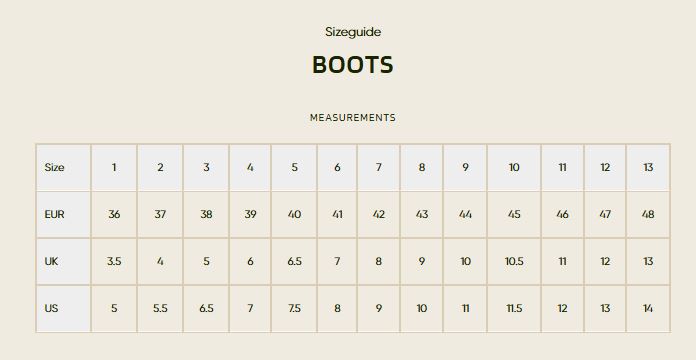Image resolution: width=696 pixels, height=360 pixels.
Task: Pick the US row cell showing 10
Action: pyautogui.click(x=422, y=309)
